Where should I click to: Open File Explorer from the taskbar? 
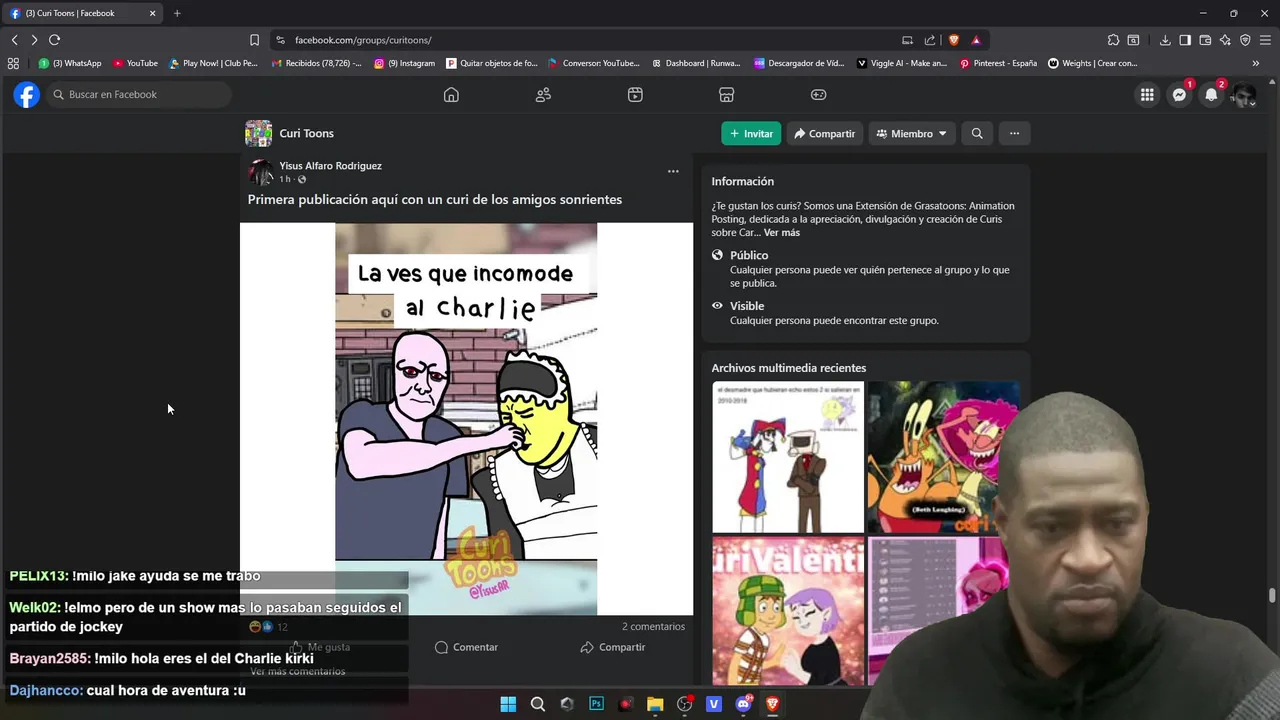(655, 704)
